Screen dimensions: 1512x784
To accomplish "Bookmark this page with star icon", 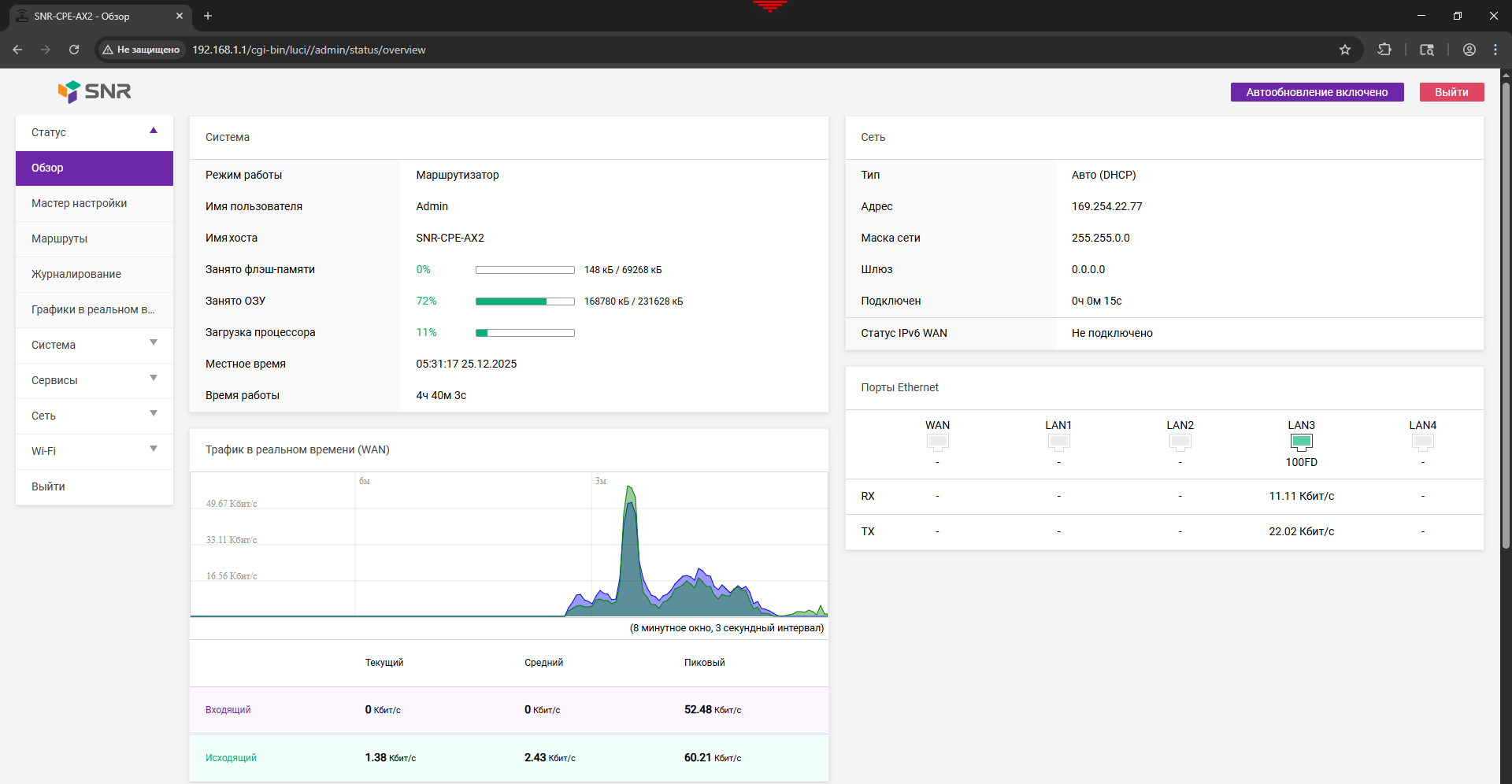I will click(x=1345, y=50).
